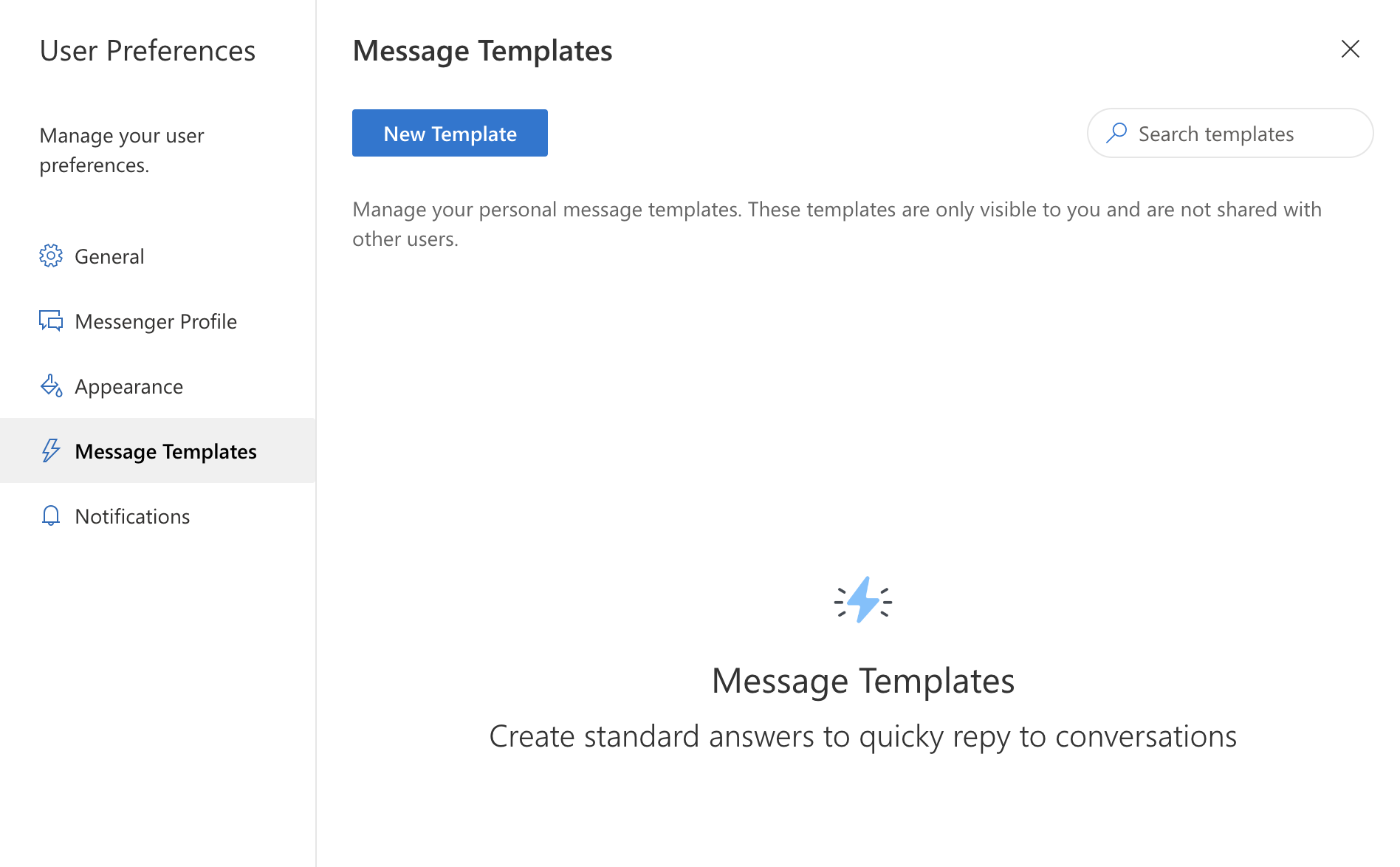Viewport: 1400px width, 867px height.
Task: Click the Appearance paint bucket icon
Action: coord(51,385)
